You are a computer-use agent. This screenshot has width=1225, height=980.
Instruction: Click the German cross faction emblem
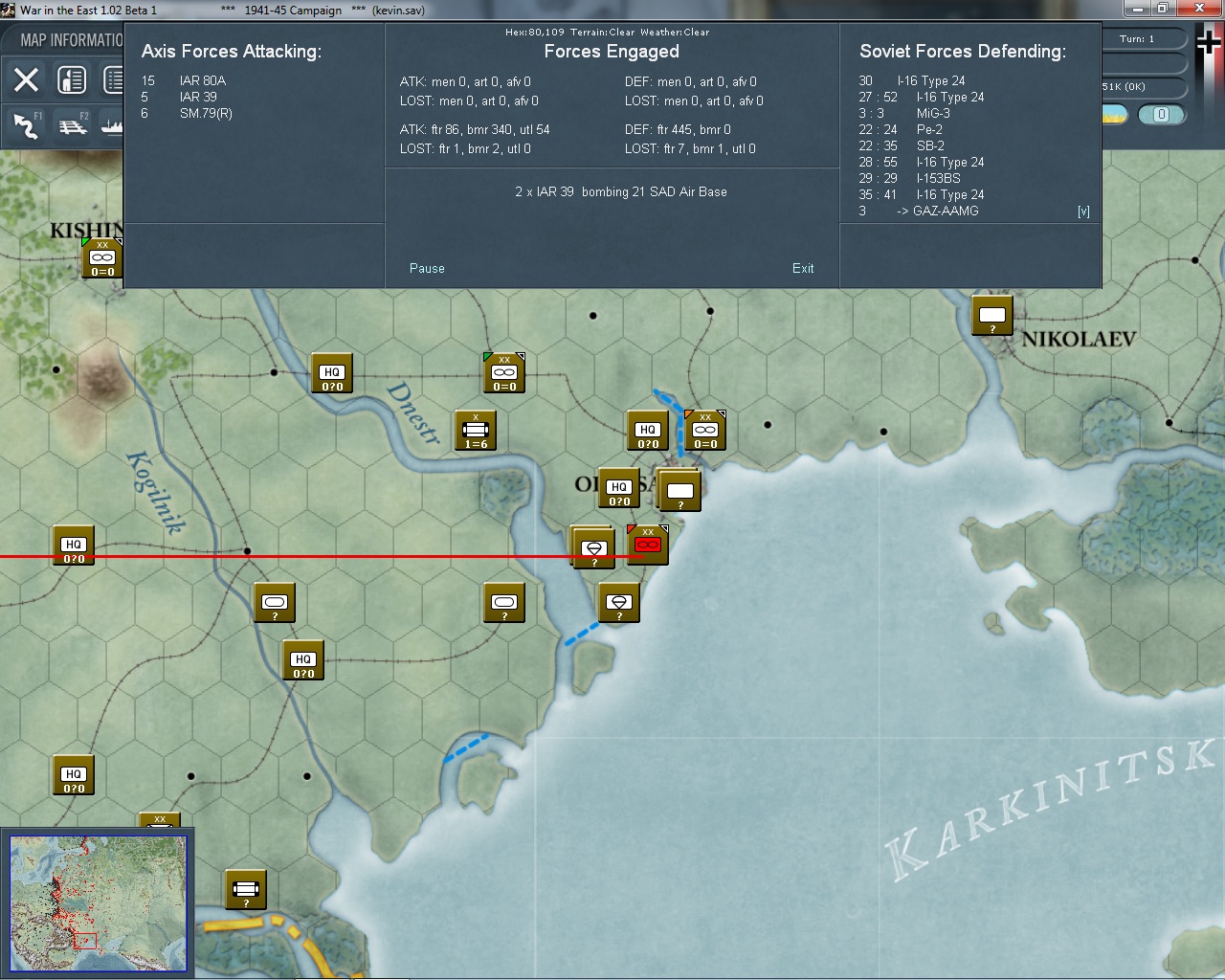(1209, 43)
